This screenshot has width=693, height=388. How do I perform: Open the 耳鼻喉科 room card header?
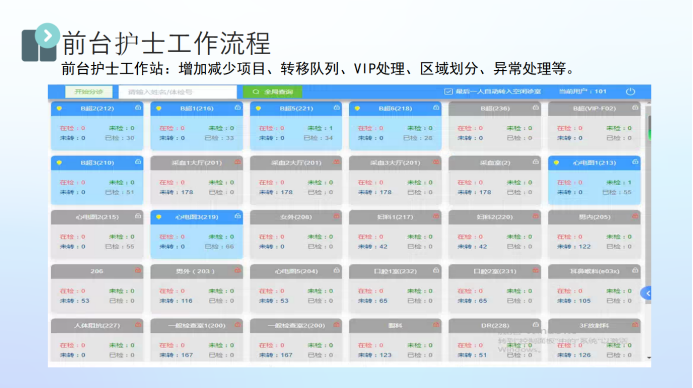[x=594, y=271]
